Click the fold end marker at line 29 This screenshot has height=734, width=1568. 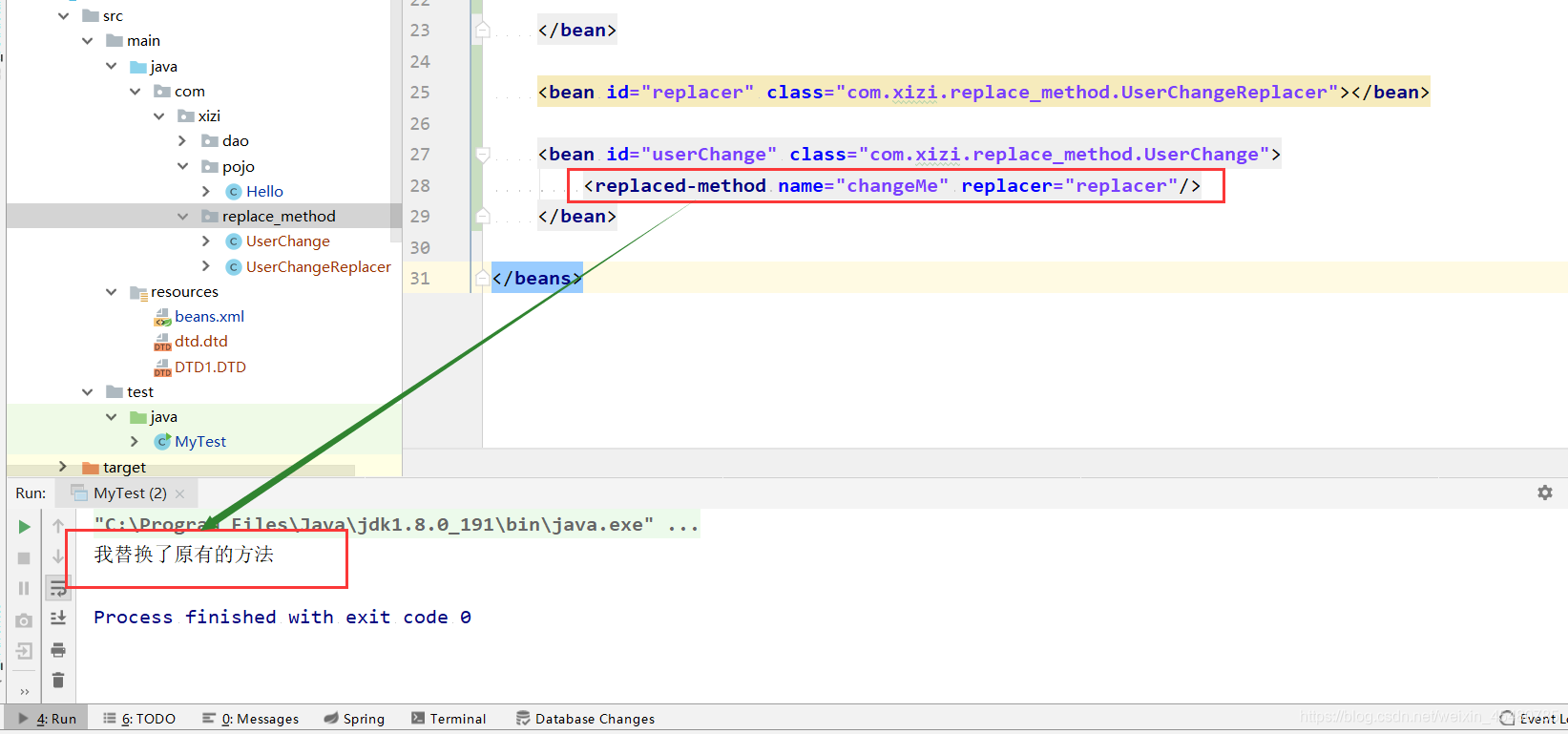point(483,216)
